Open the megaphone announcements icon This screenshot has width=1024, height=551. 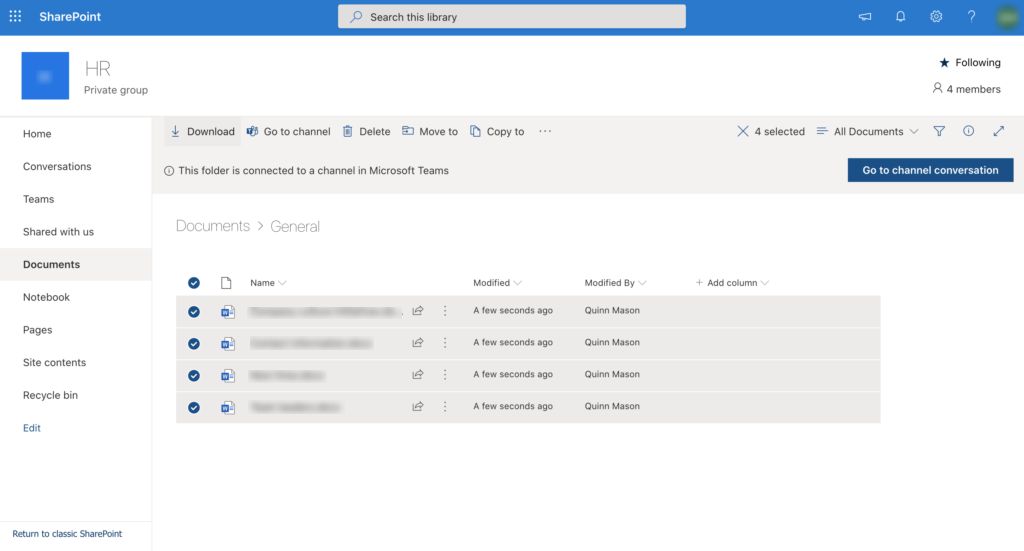(x=865, y=17)
